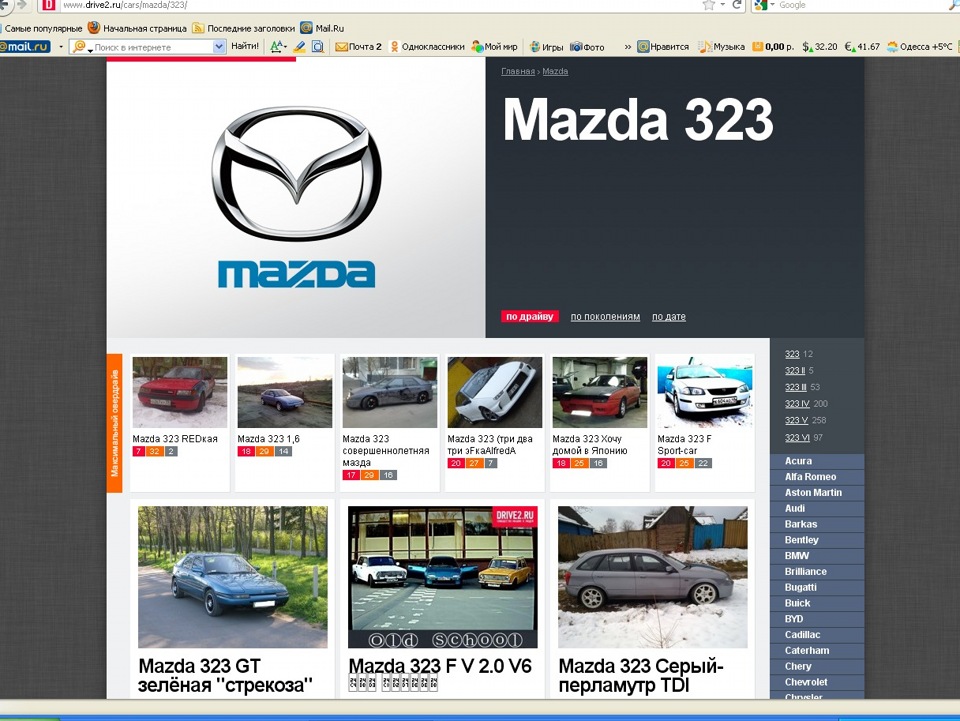Click the mail.ru toolbar logo
Viewport: 960px width, 721px height.
25,47
